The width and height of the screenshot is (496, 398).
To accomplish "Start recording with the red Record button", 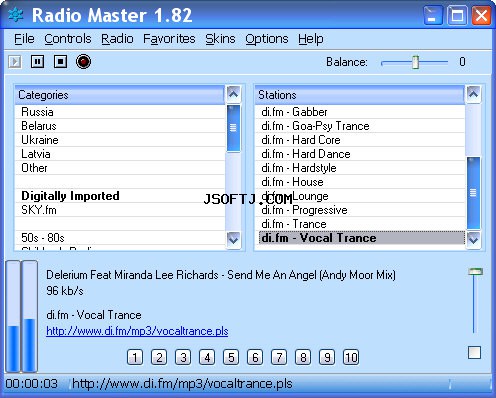I will (83, 62).
